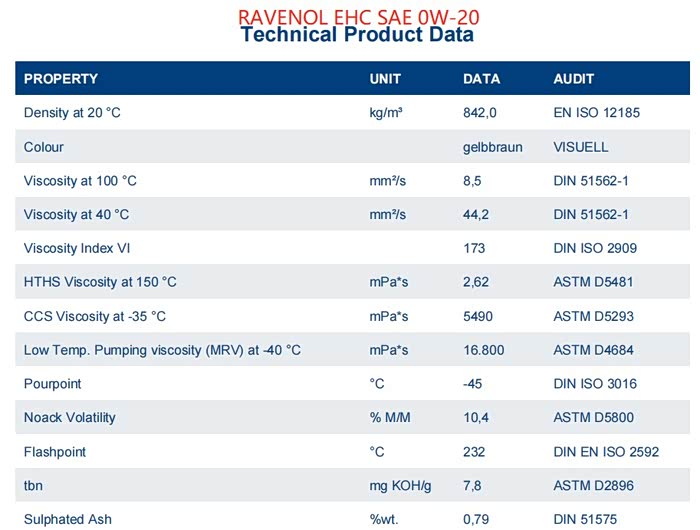
Task: Click the ASTM D5293 audit standard
Action: pos(593,316)
